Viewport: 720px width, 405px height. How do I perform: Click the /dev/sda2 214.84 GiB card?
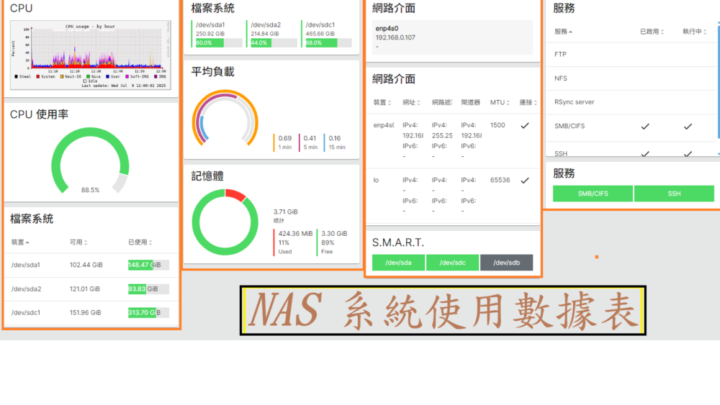[x=272, y=34]
